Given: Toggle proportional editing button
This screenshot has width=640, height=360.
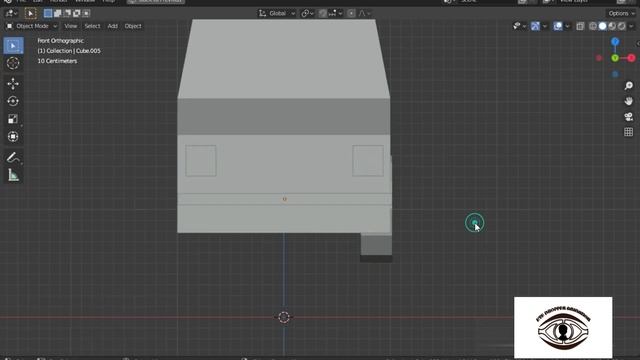Looking at the screenshot, I should click(x=351, y=13).
